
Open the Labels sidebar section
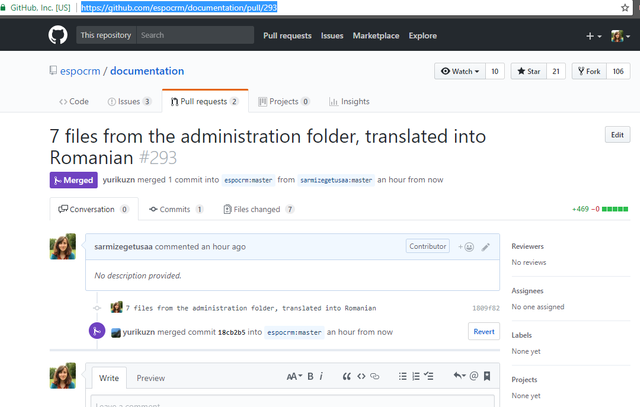[522, 335]
